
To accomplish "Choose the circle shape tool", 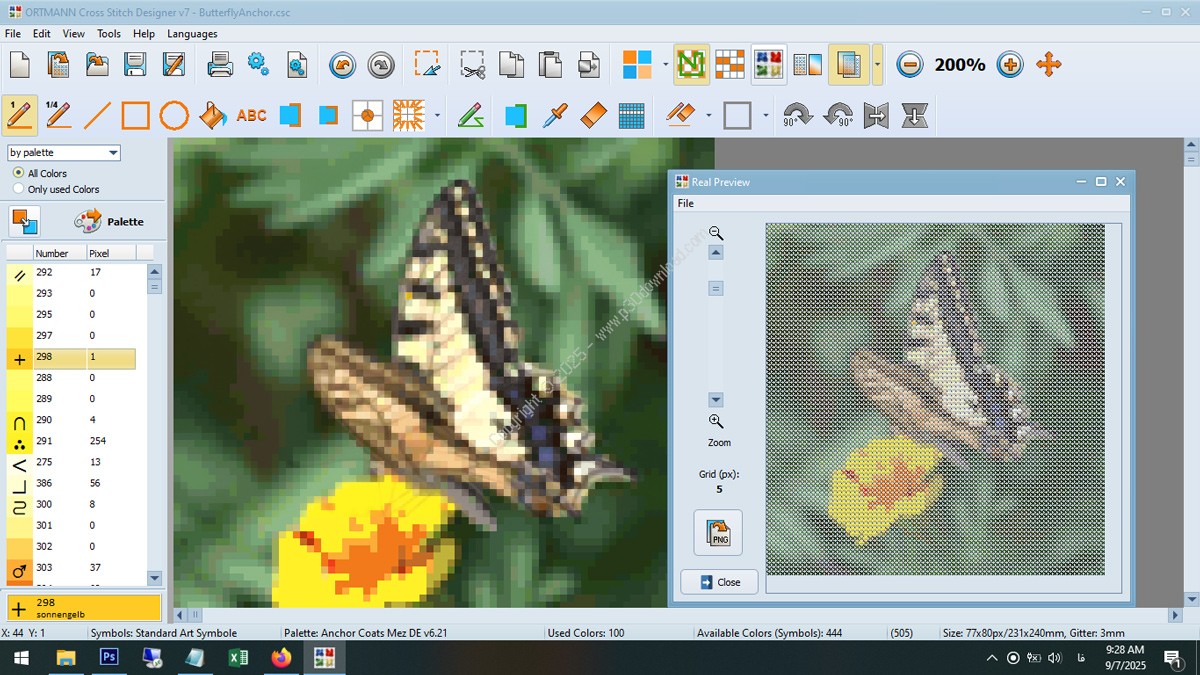I will 174,116.
